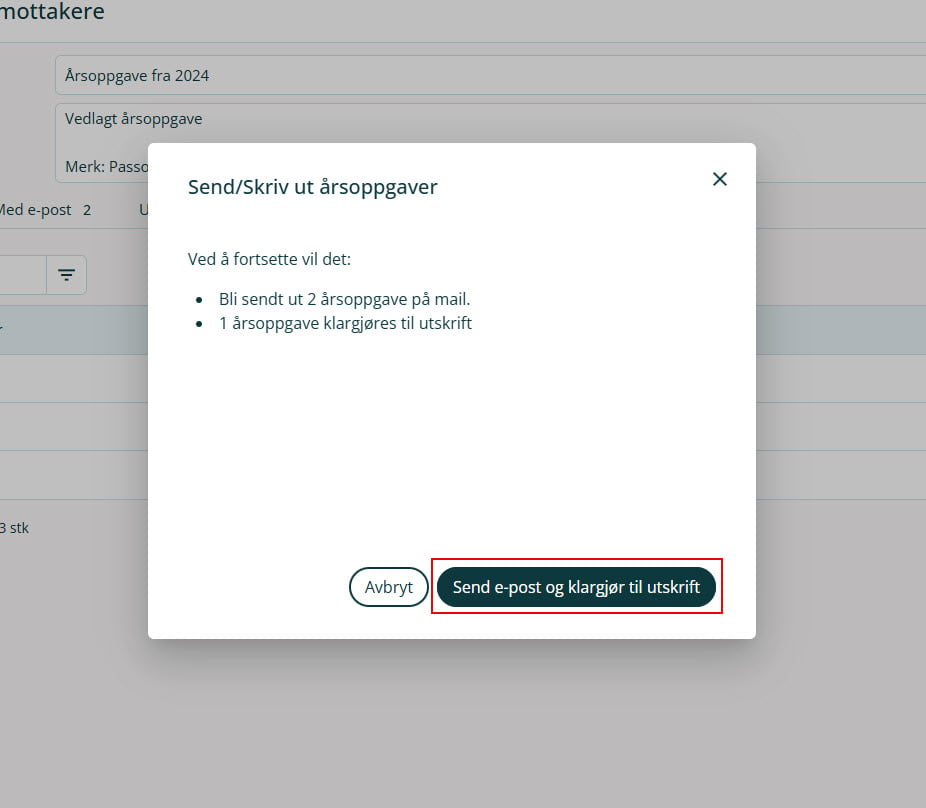Click the bullet about klargjøres til utskrift

pyautogui.click(x=345, y=323)
